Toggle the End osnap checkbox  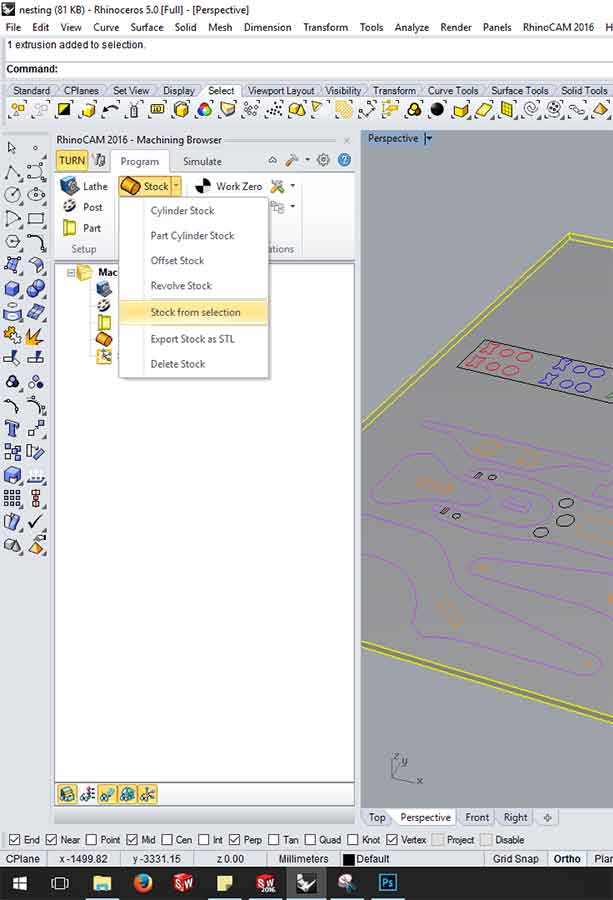(x=15, y=840)
